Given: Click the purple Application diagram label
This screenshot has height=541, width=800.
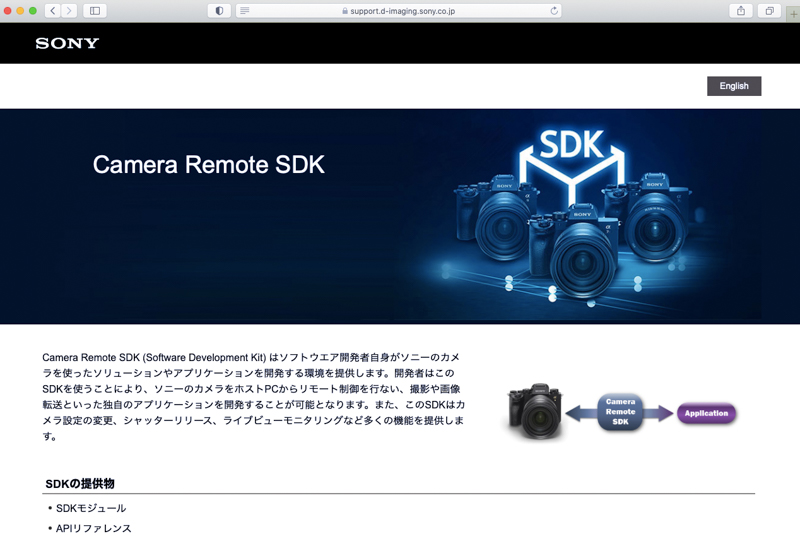Looking at the screenshot, I should [706, 413].
